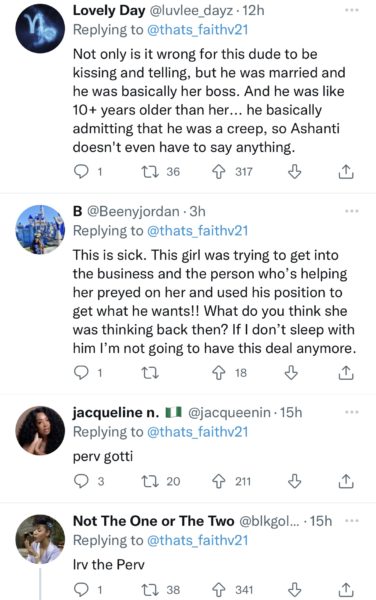Downvote the 'Irv the Perv' tweet
376x600 pixels.
[294, 589]
